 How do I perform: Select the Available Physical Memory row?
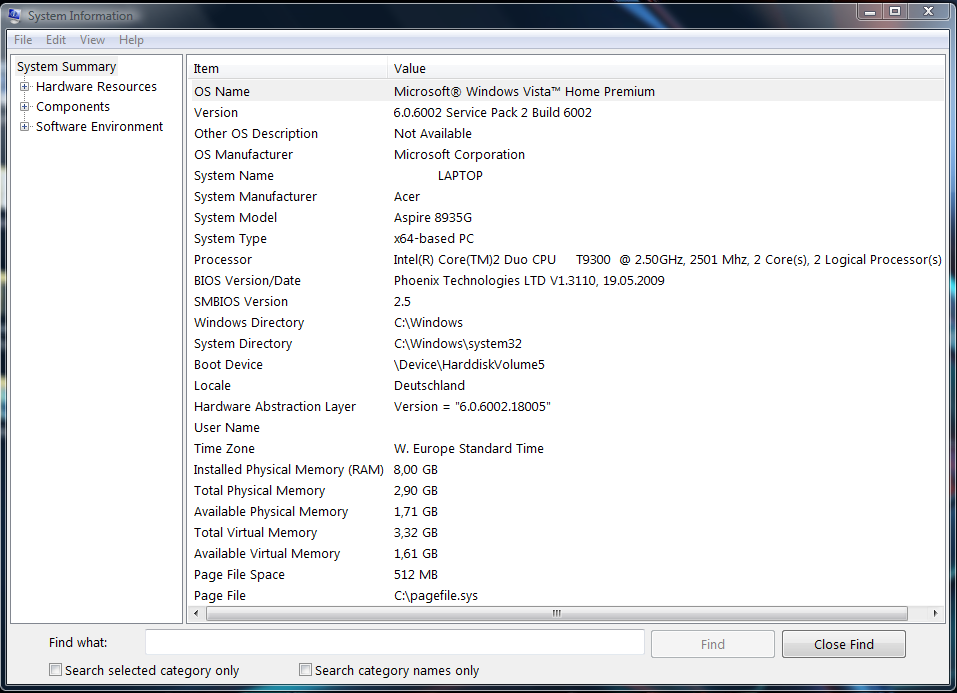(x=566, y=512)
